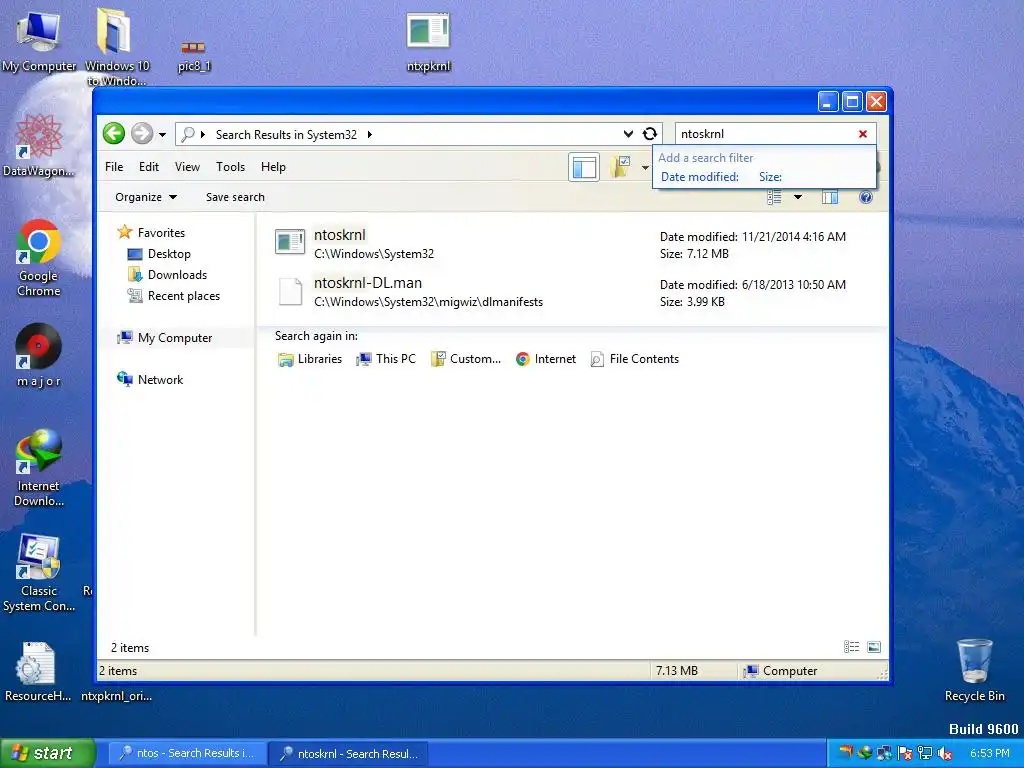Open Classic System Control shortcut
Image resolution: width=1024 pixels, height=768 pixels.
pos(39,573)
